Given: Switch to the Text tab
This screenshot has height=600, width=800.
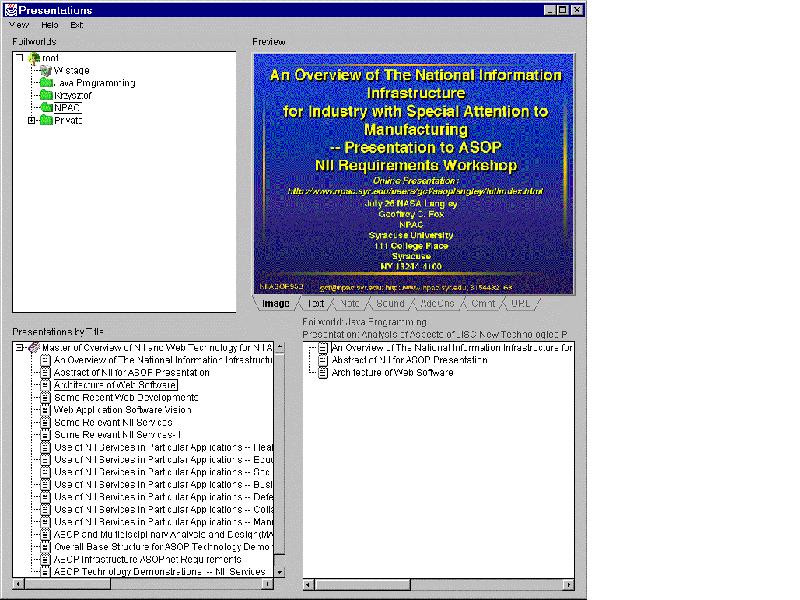Looking at the screenshot, I should tap(316, 304).
